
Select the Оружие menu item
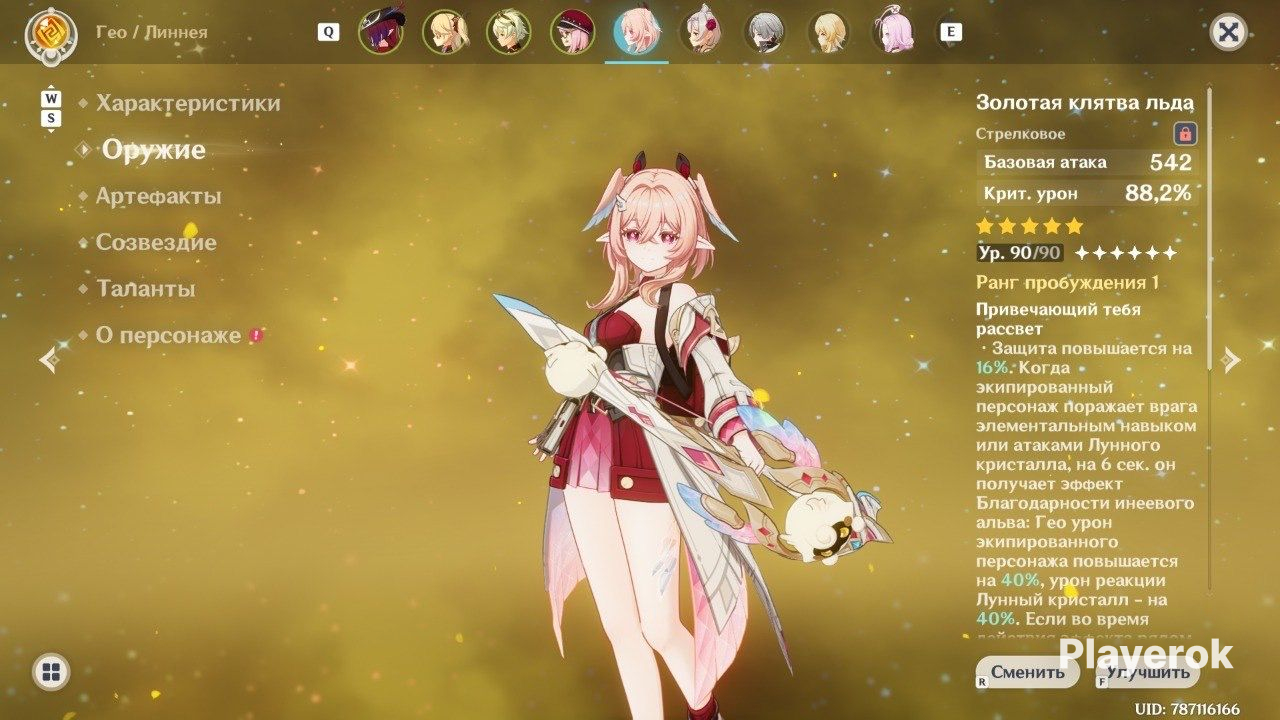click(154, 150)
